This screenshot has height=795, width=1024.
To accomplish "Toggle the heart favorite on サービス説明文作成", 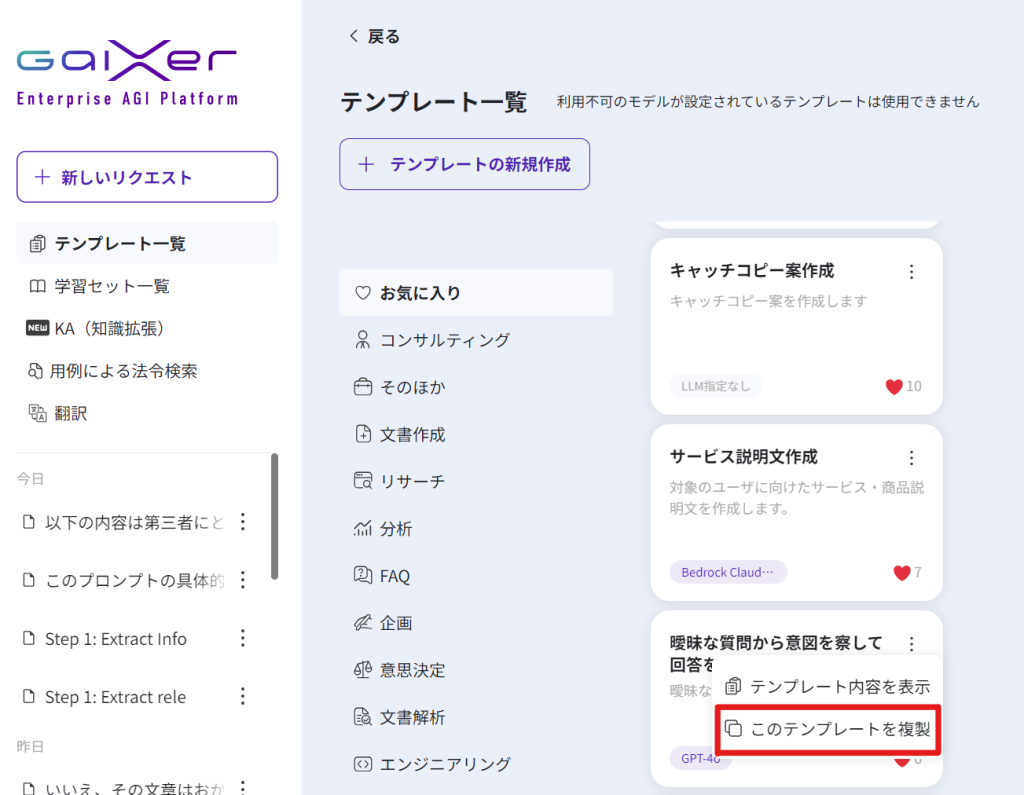I will pos(901,572).
